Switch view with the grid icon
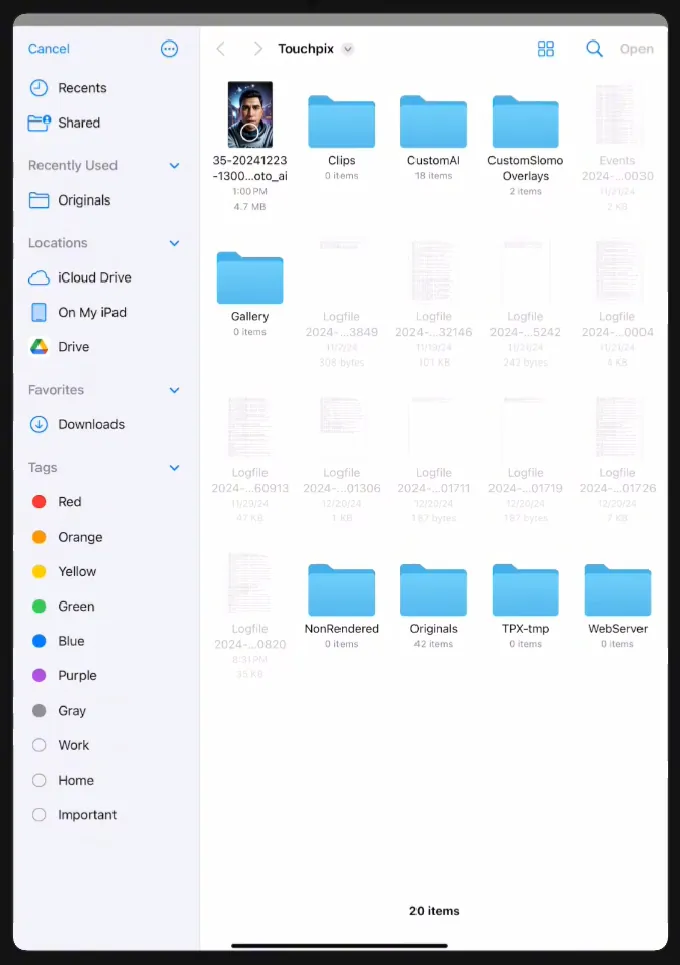Viewport: 680px width, 965px height. click(x=546, y=49)
